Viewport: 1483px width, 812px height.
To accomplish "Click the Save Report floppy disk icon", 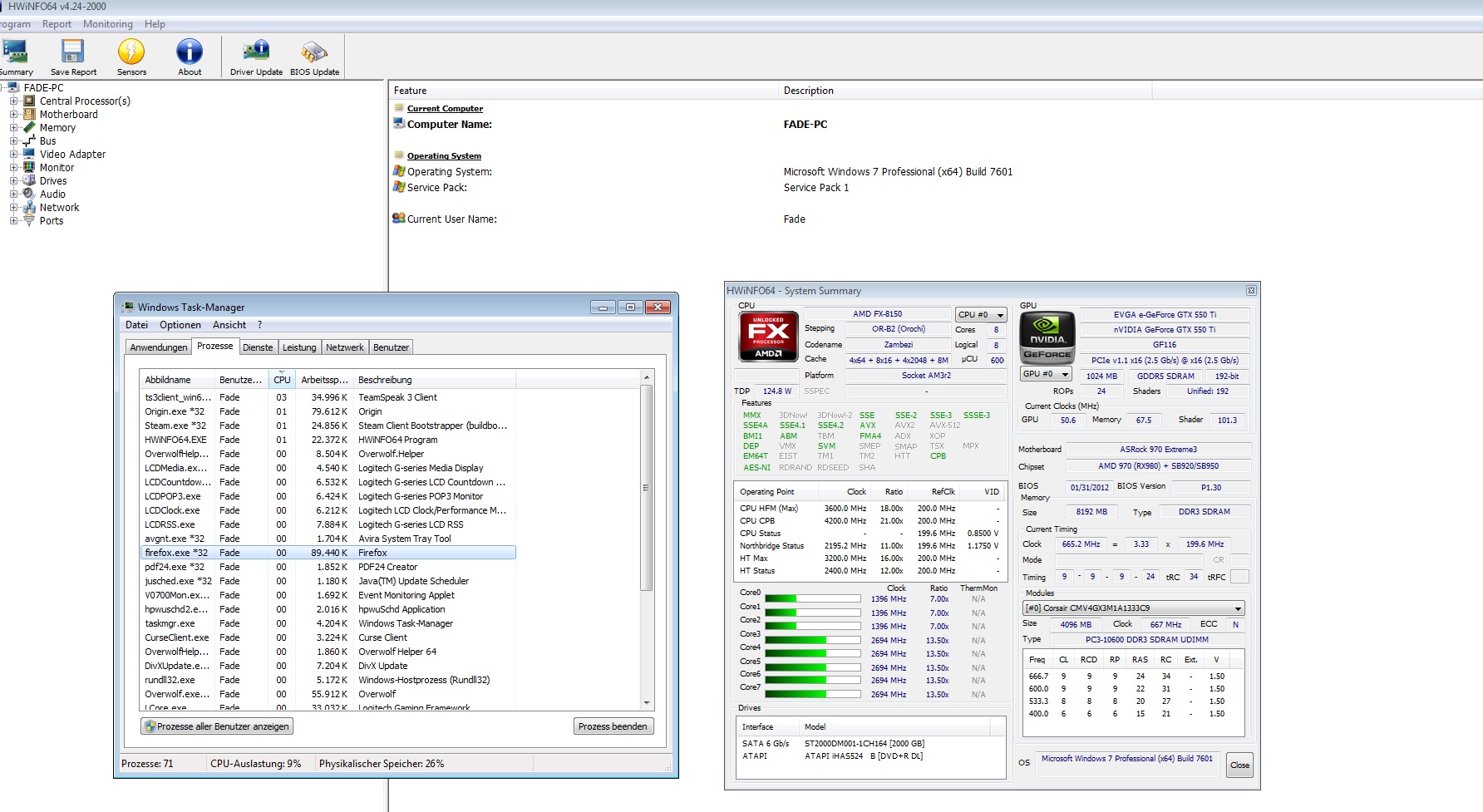I will 73,52.
